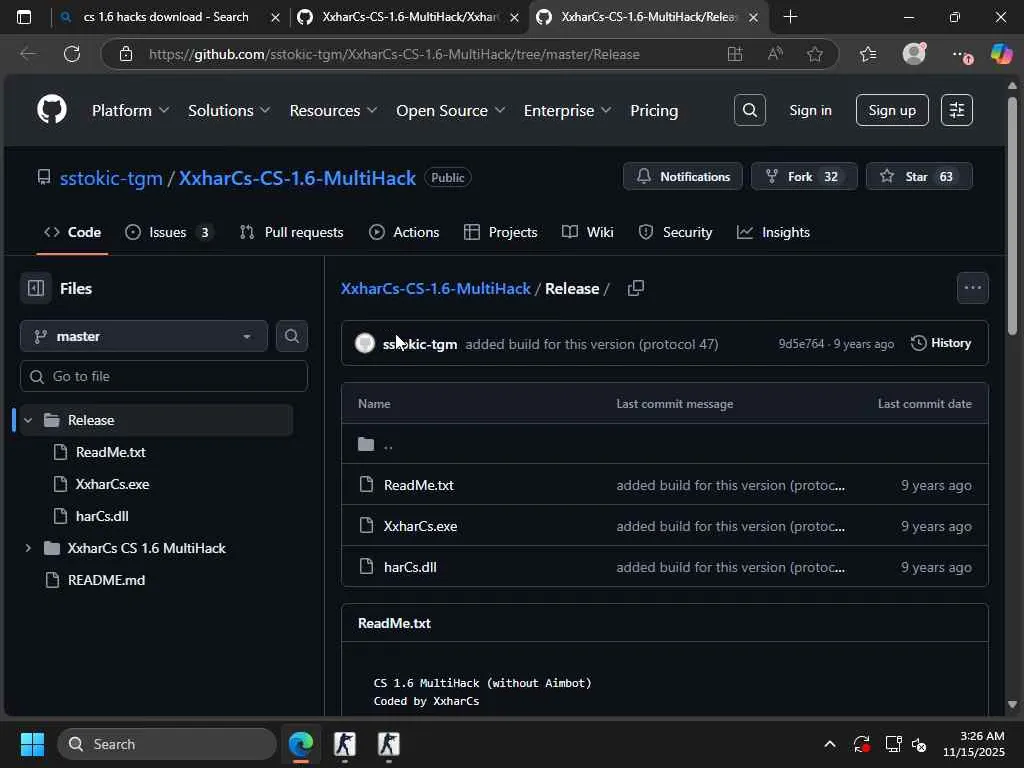Image resolution: width=1024 pixels, height=768 pixels.
Task: Open the Actions tab
Action: (x=404, y=232)
